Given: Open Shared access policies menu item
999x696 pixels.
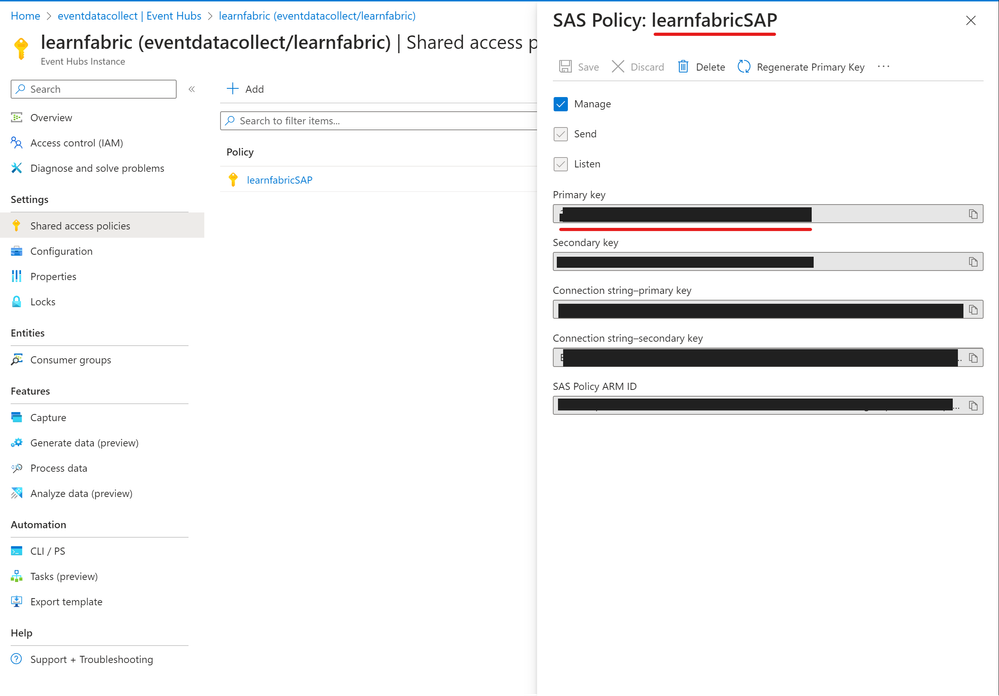Looking at the screenshot, I should tap(102, 226).
